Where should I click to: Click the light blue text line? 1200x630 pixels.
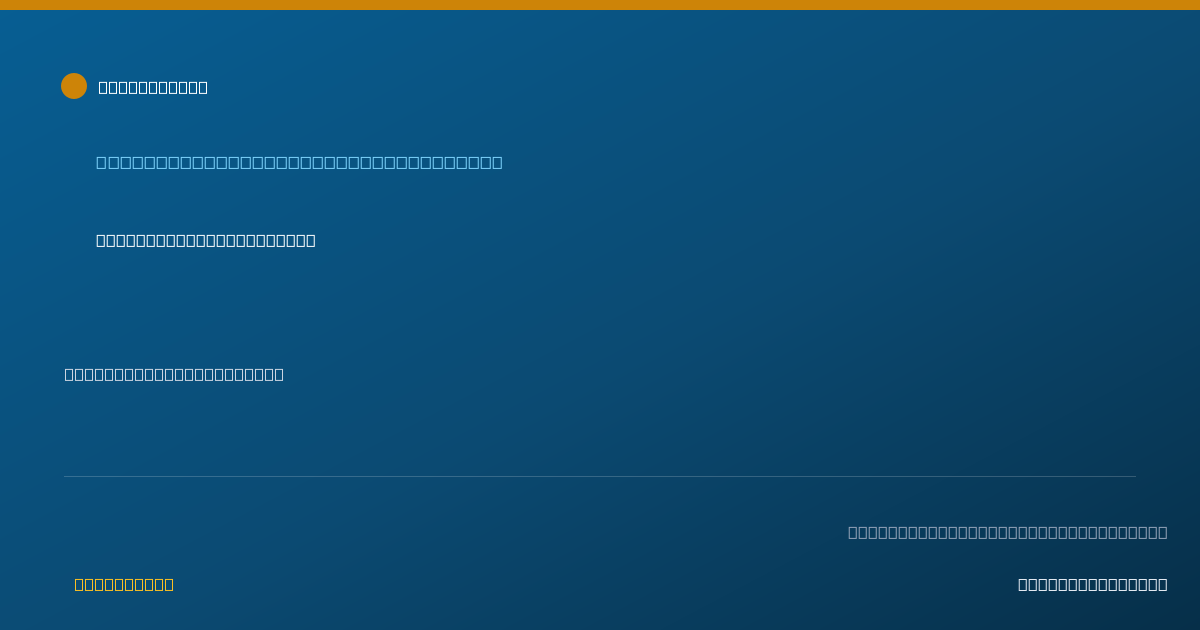[299, 162]
